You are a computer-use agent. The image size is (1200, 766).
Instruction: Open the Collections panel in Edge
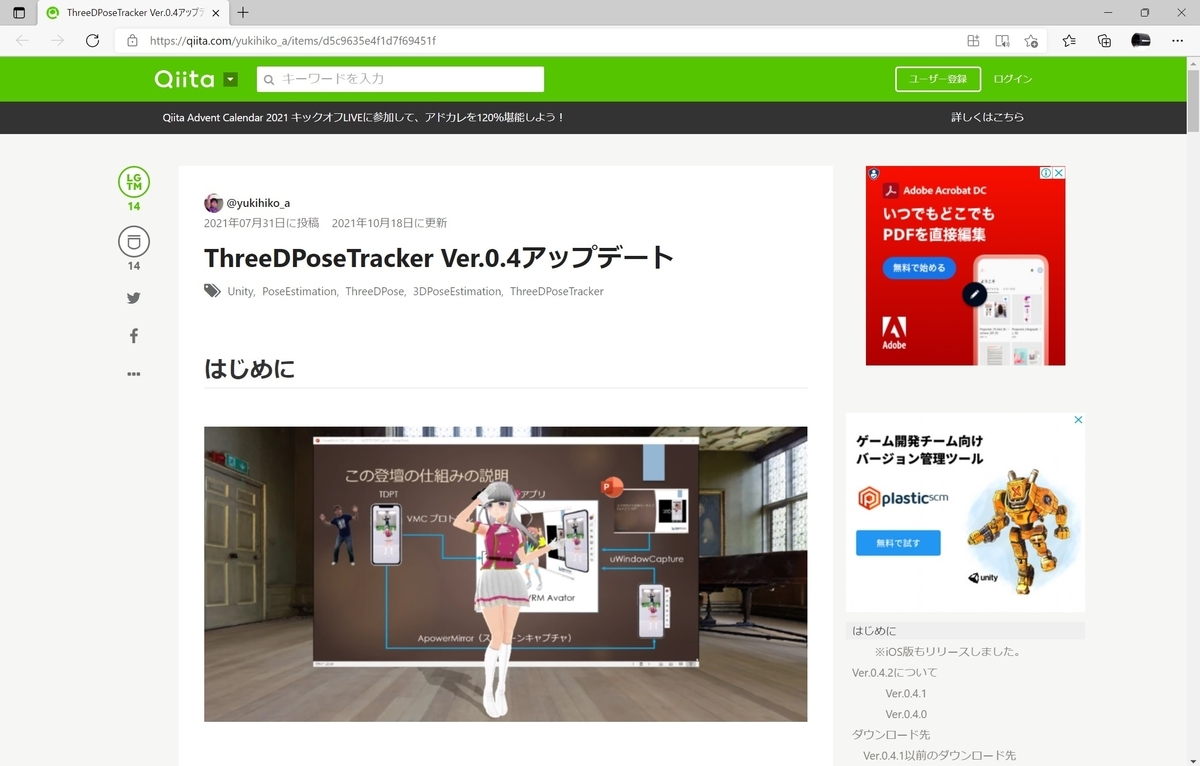point(1103,41)
